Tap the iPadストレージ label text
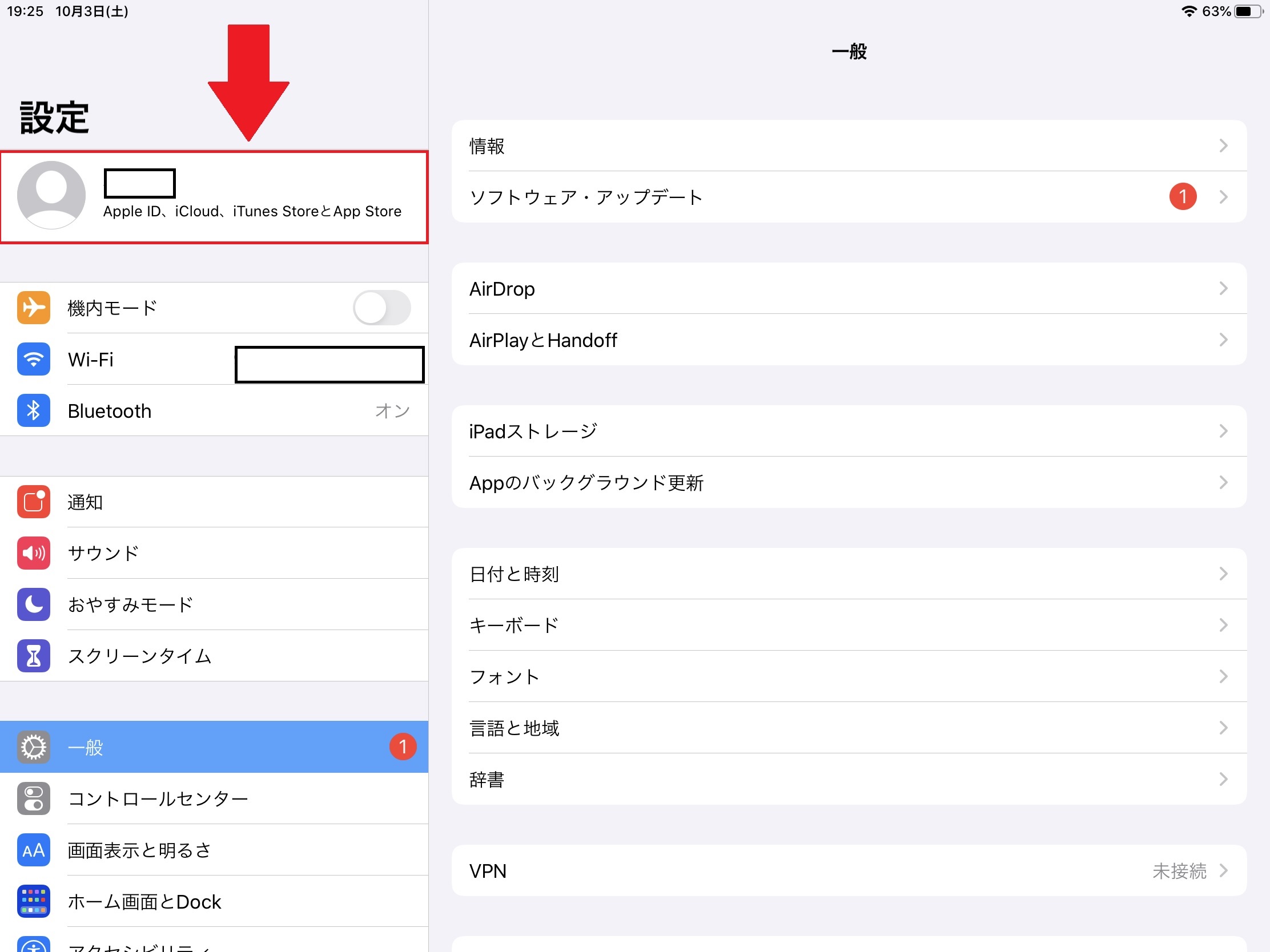1270x952 pixels. tap(533, 431)
